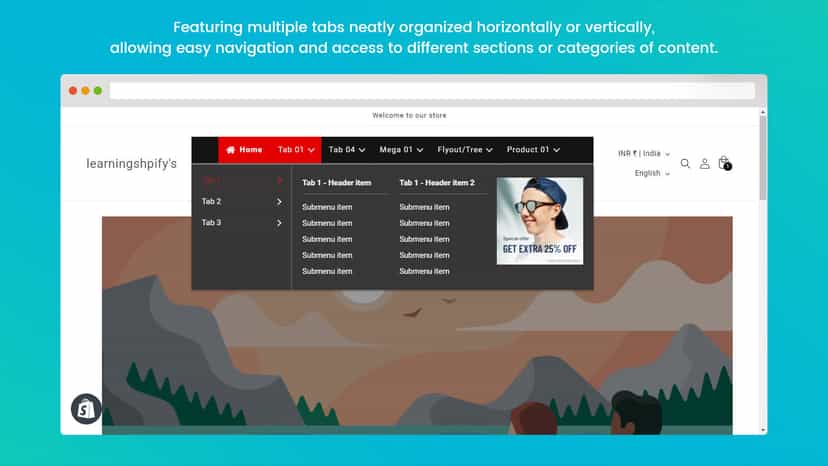Image resolution: width=828 pixels, height=466 pixels.
Task: Open the shopping cart bag icon
Action: point(724,163)
